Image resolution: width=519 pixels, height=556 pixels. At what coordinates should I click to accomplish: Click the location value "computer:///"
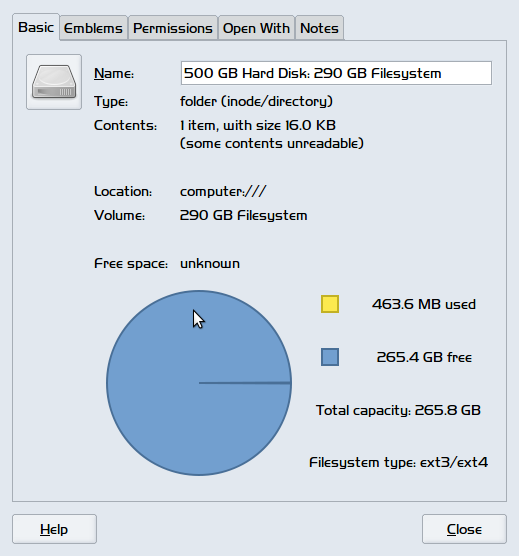223,191
